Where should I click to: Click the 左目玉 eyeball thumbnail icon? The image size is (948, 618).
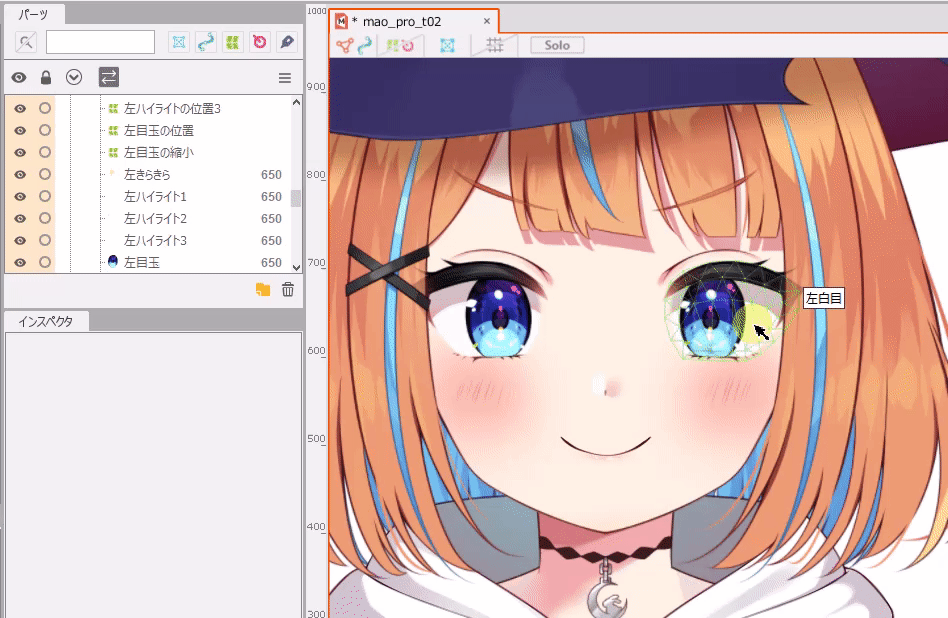point(112,261)
